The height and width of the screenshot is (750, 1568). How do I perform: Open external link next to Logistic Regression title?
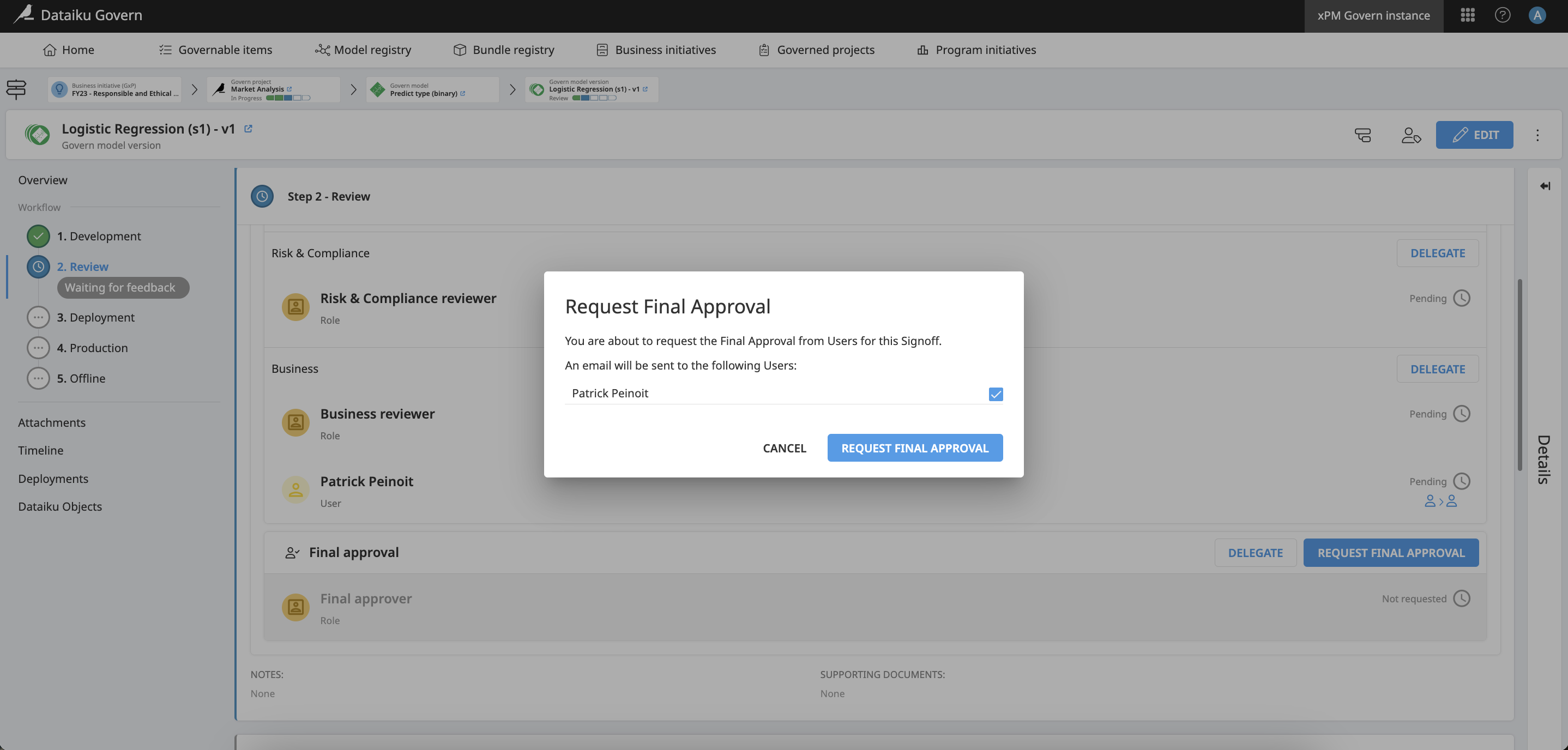tap(249, 129)
